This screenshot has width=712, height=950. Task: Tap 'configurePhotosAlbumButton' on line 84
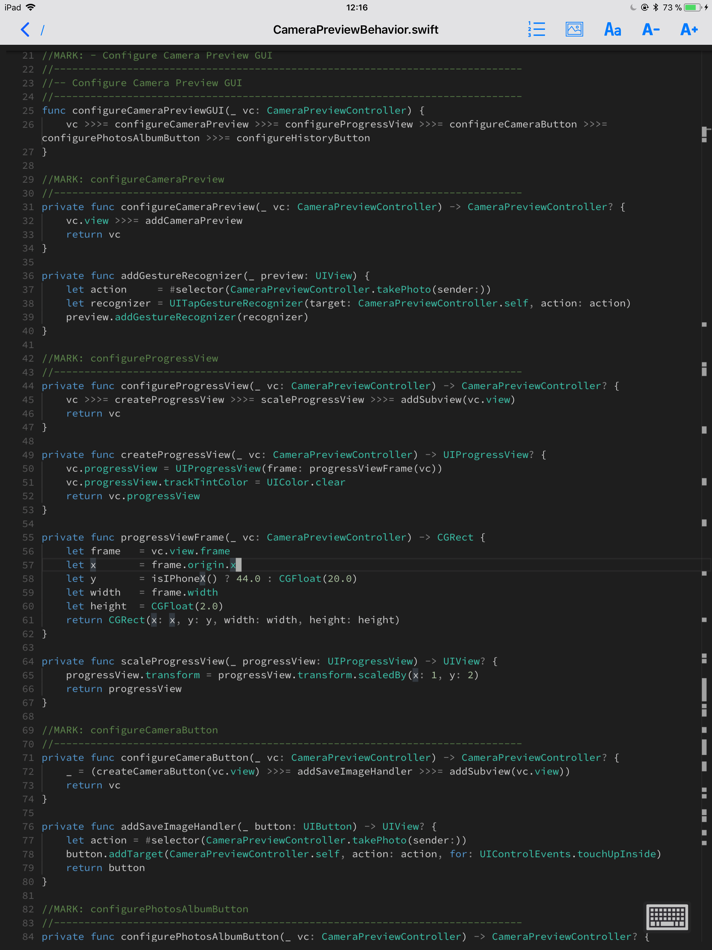(200, 937)
